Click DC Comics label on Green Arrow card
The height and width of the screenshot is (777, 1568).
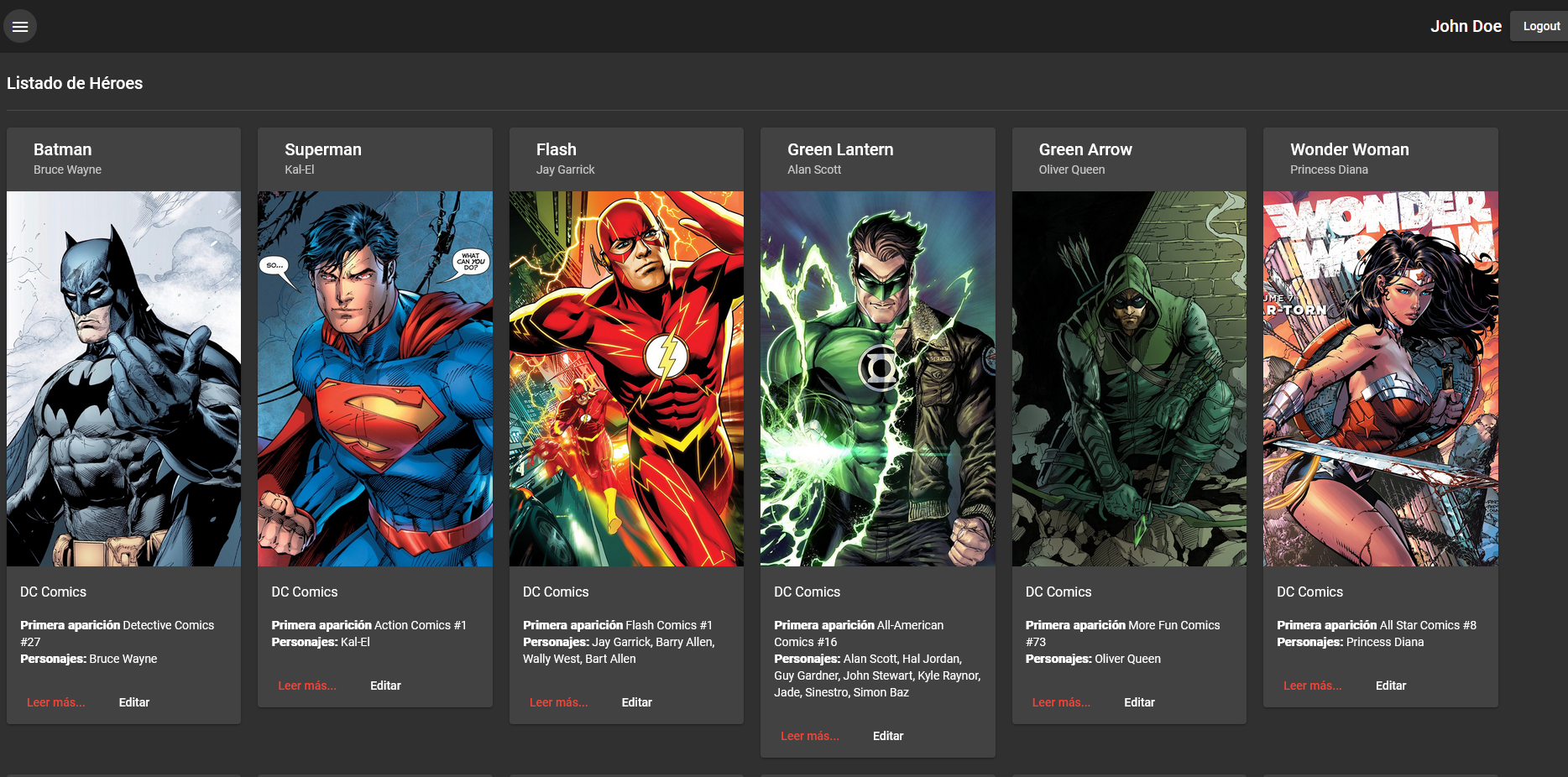tap(1058, 592)
